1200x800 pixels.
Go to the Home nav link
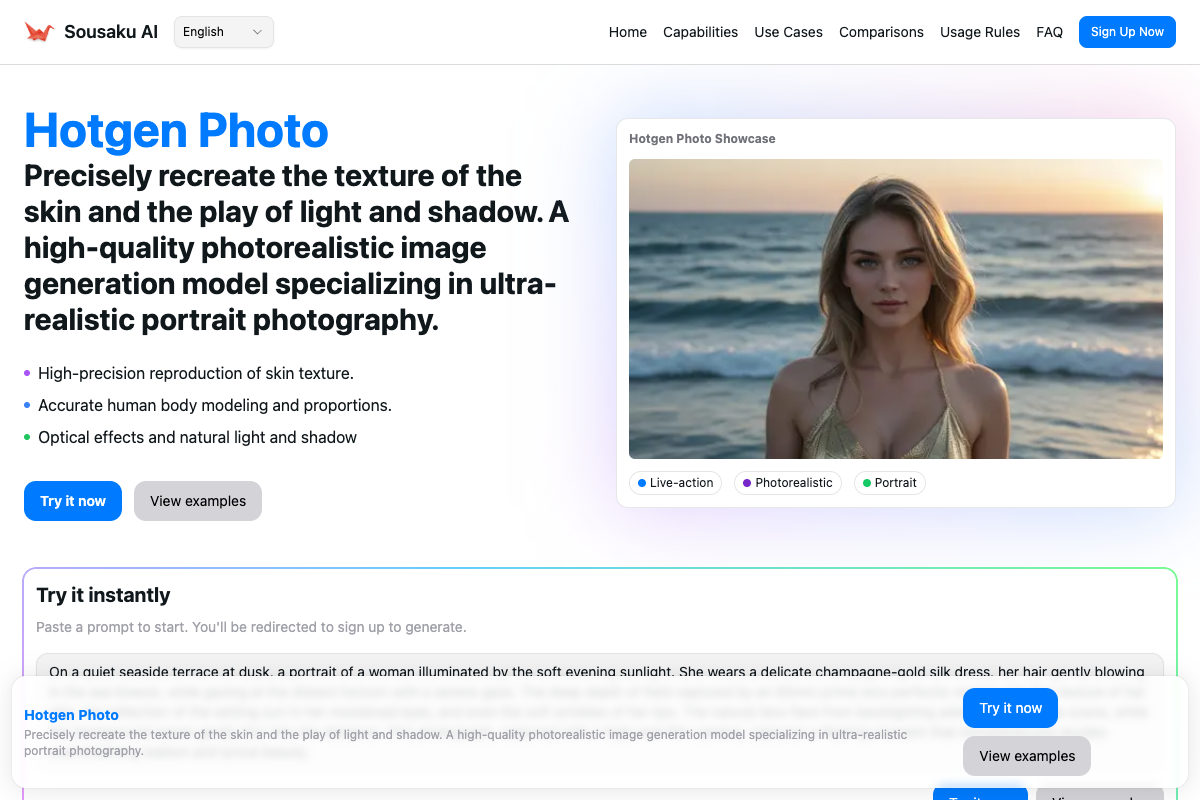tap(627, 32)
